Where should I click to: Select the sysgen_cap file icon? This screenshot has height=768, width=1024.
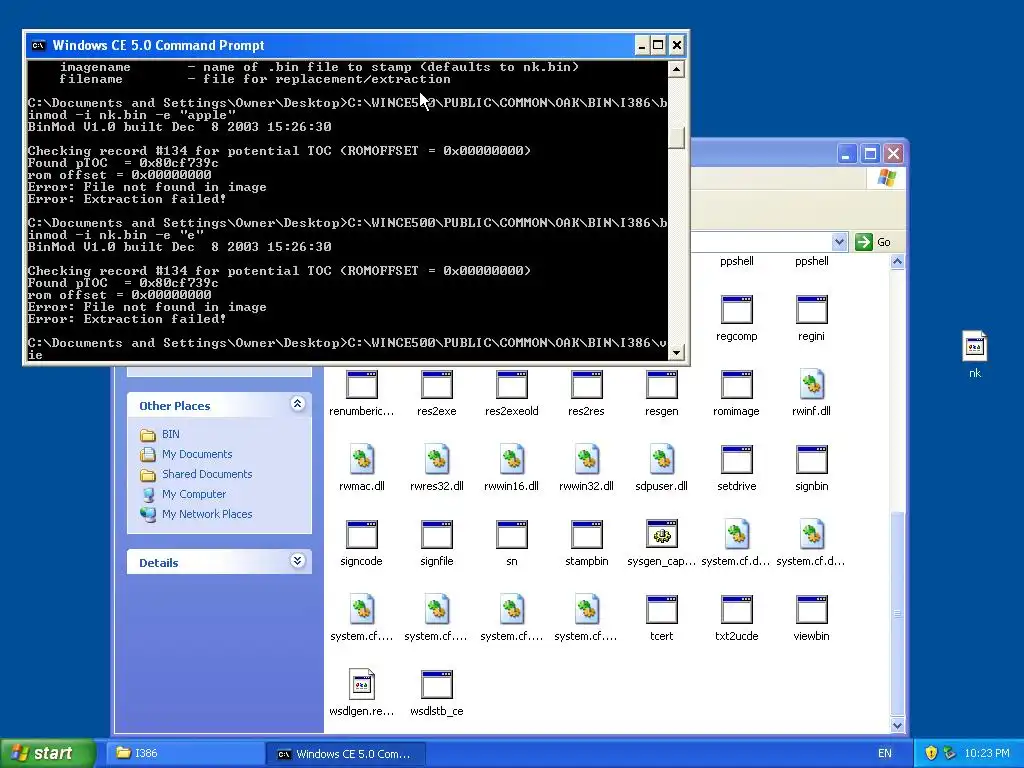pyautogui.click(x=662, y=535)
